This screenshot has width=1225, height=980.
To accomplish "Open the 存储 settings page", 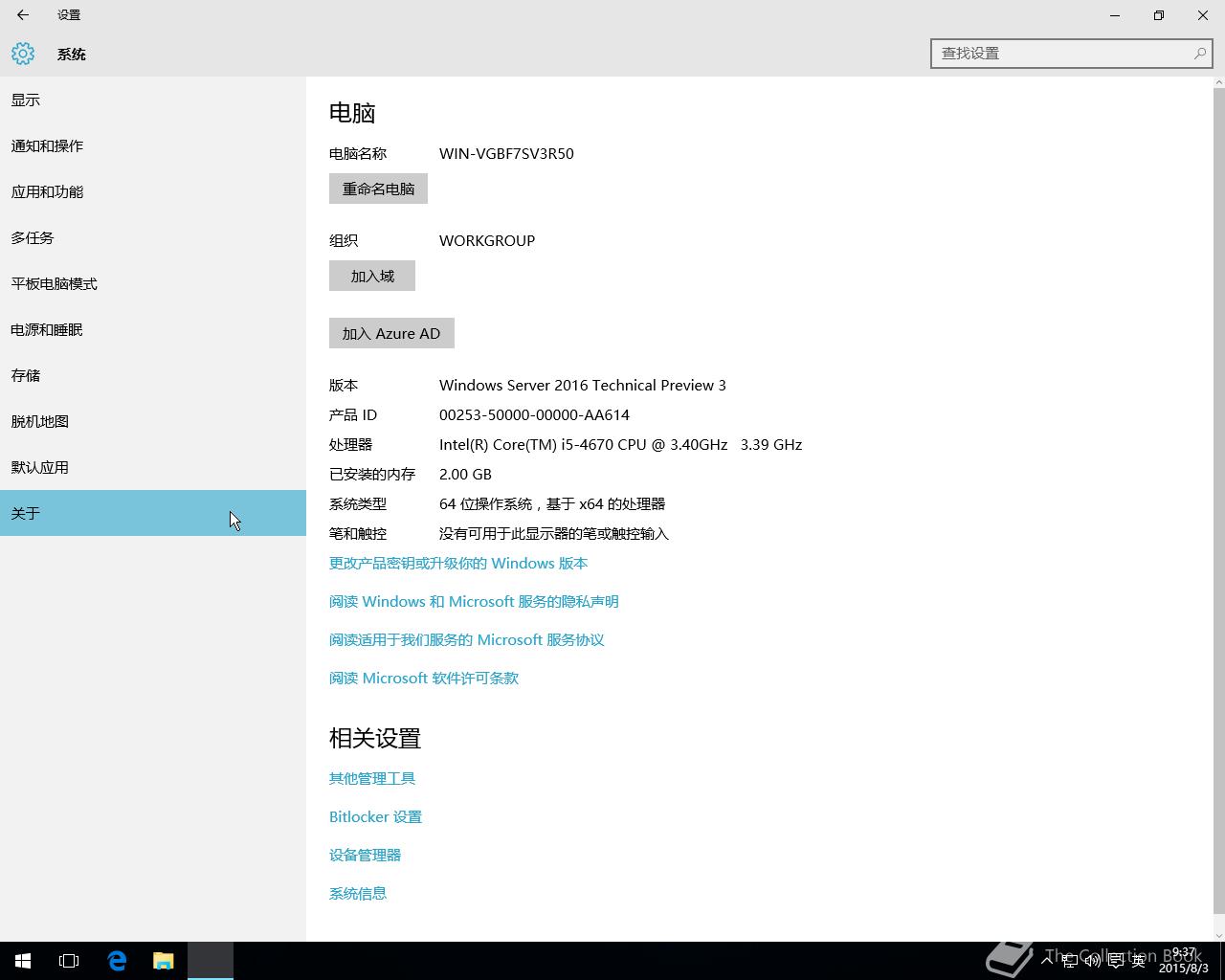I will (x=153, y=375).
